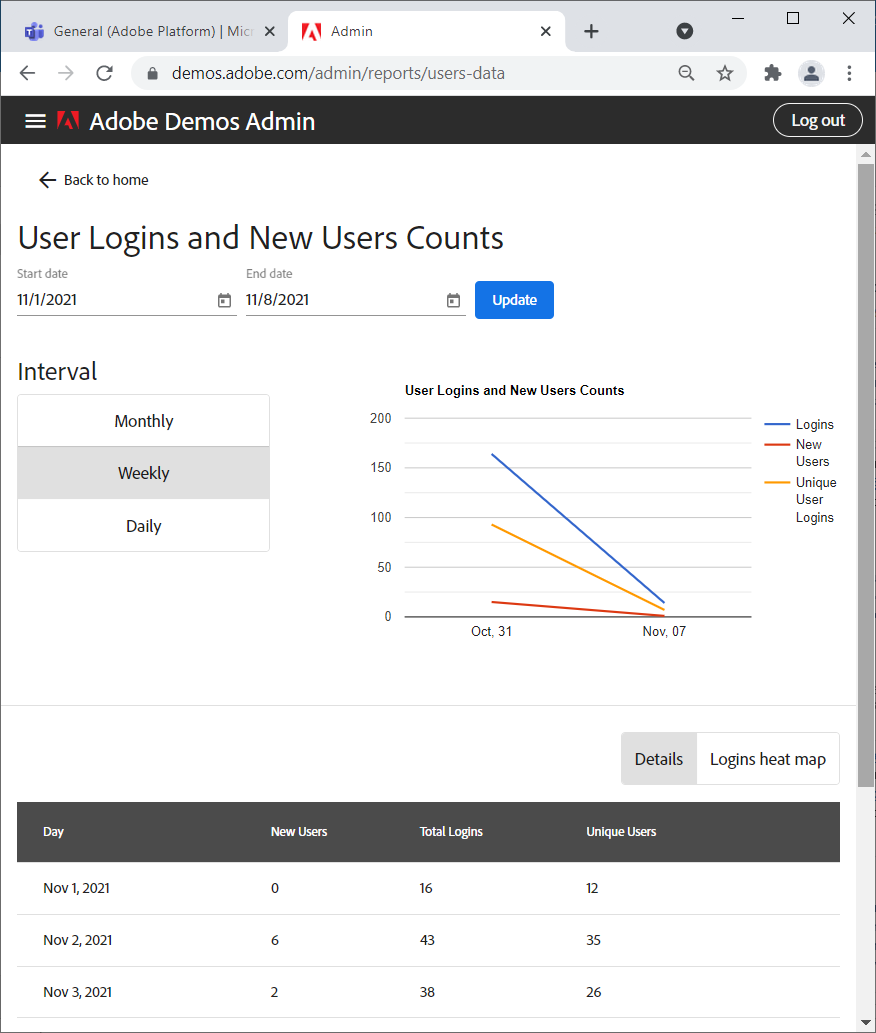Image resolution: width=876 pixels, height=1033 pixels.
Task: Click the Adobe logo in header
Action: [68, 121]
